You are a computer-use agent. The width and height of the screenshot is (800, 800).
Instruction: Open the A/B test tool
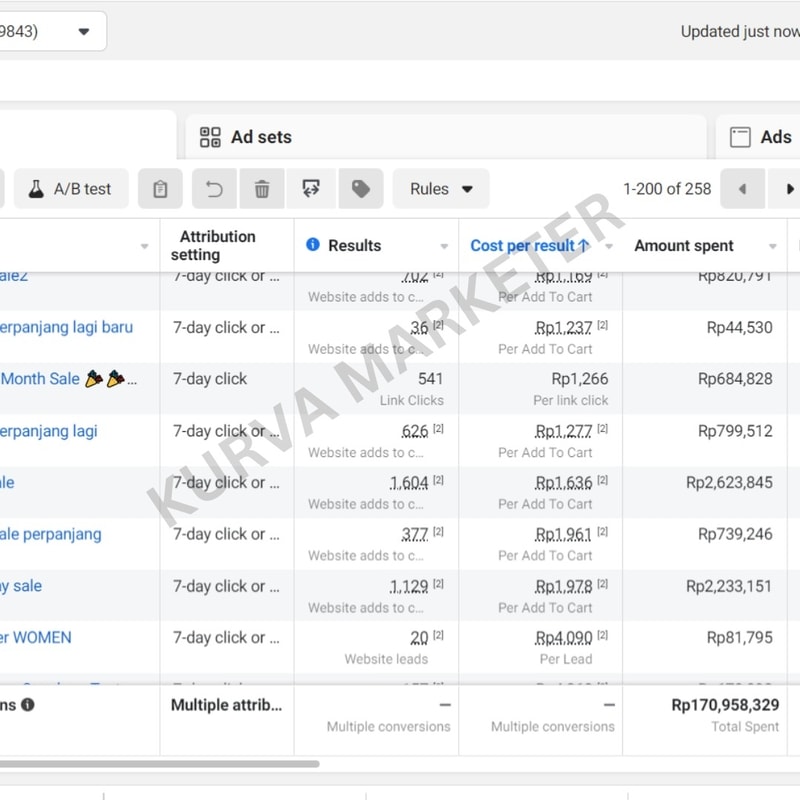click(71, 189)
